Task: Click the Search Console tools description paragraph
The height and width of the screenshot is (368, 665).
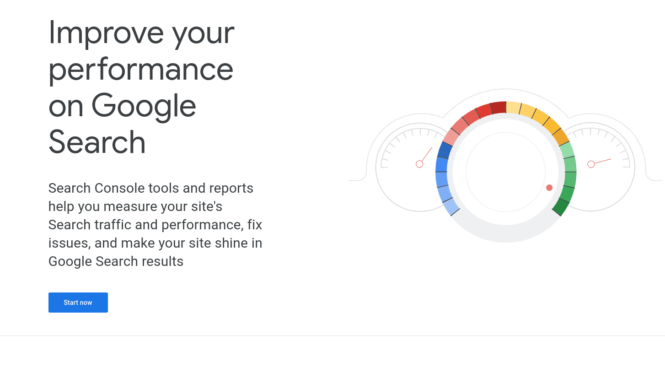Action: coord(155,225)
